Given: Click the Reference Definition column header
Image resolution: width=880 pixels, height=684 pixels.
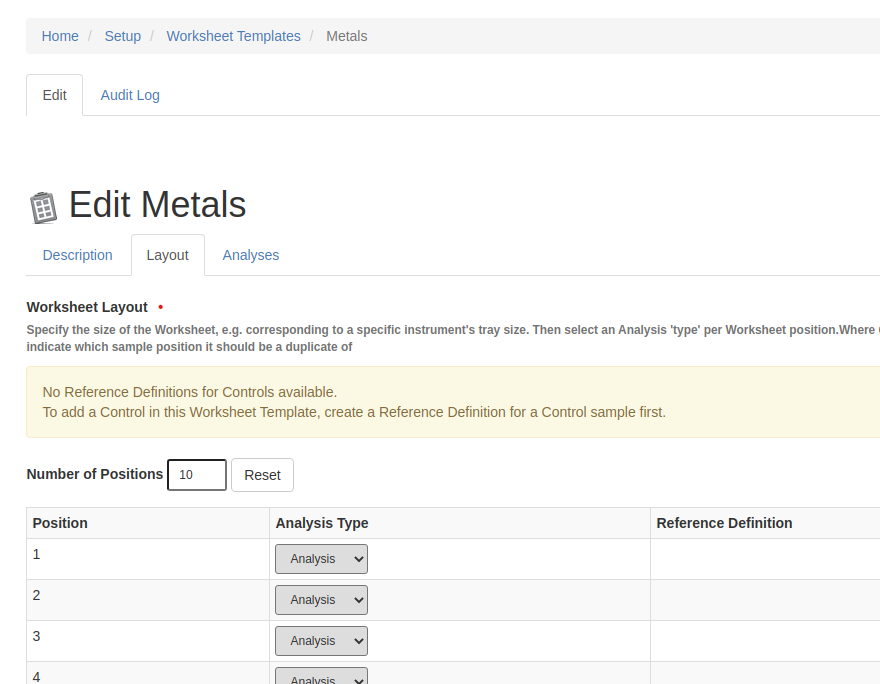Looking at the screenshot, I should coord(724,522).
